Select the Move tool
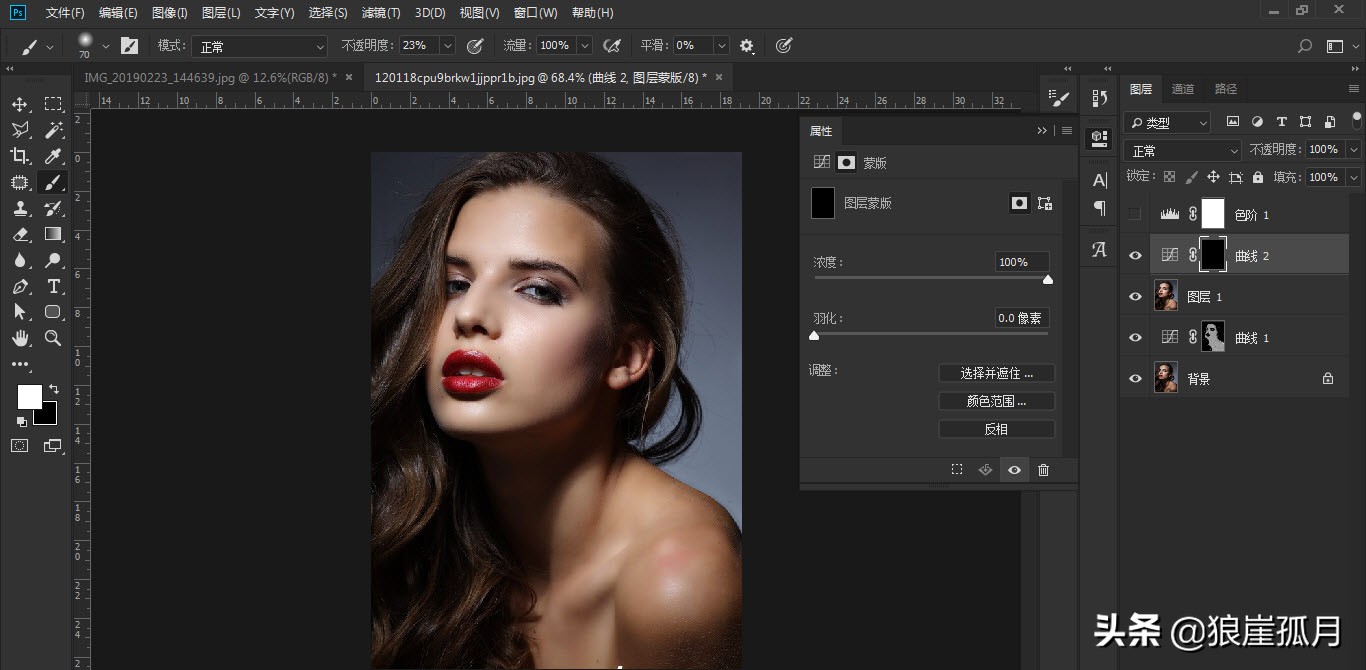This screenshot has height=670, width=1366. click(x=20, y=104)
